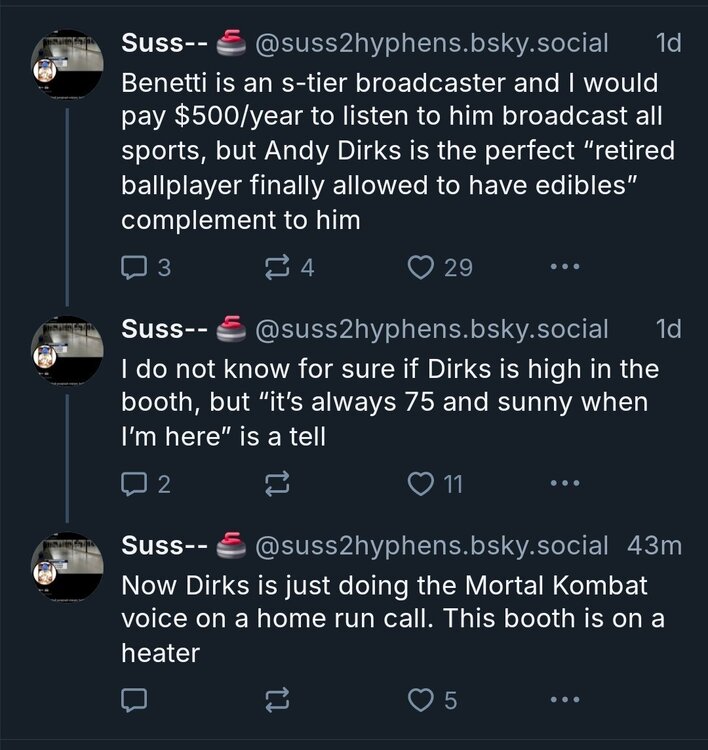Viewport: 708px width, 750px height.
Task: Like the post with 29 likes
Action: coord(423,267)
